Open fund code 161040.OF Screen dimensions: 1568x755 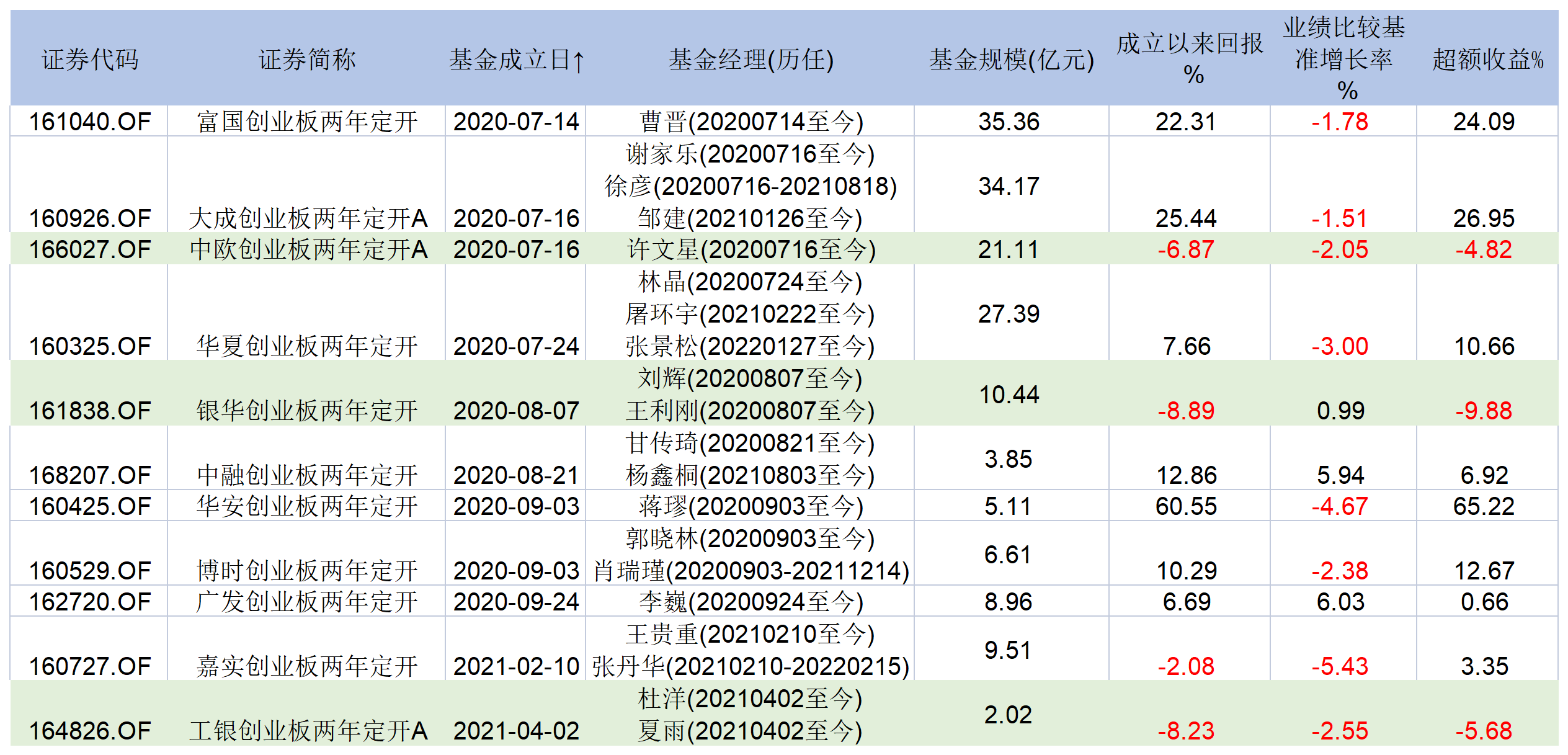coord(90,122)
